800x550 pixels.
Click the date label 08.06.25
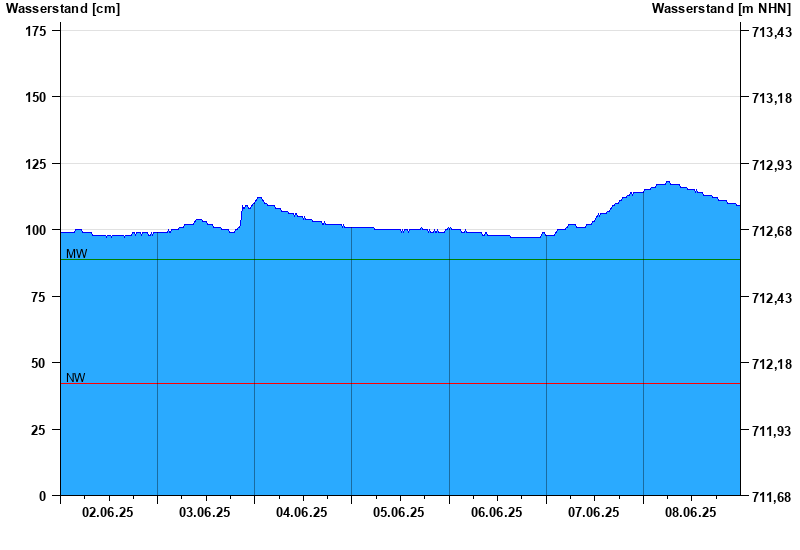pos(690,512)
